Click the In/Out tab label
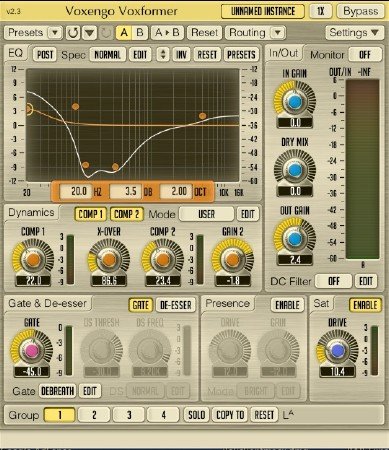The width and height of the screenshot is (389, 450). 284,53
